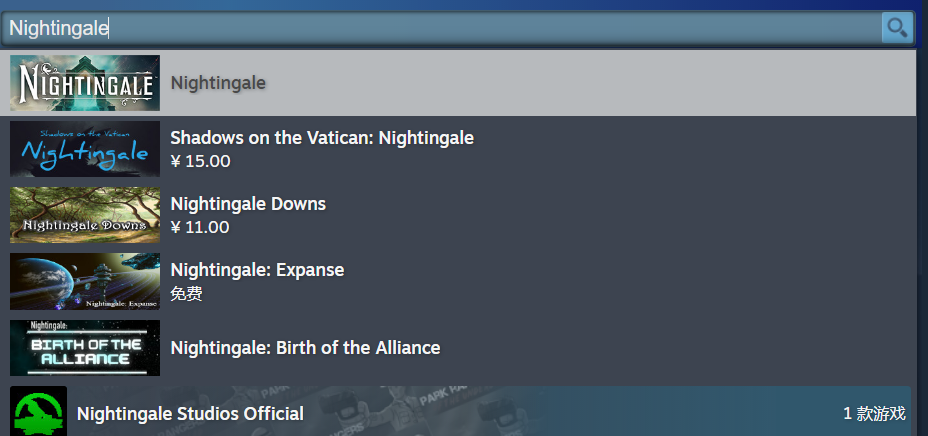928x436 pixels.
Task: Click the ¥ 11.00 price label
Action: tap(200, 227)
